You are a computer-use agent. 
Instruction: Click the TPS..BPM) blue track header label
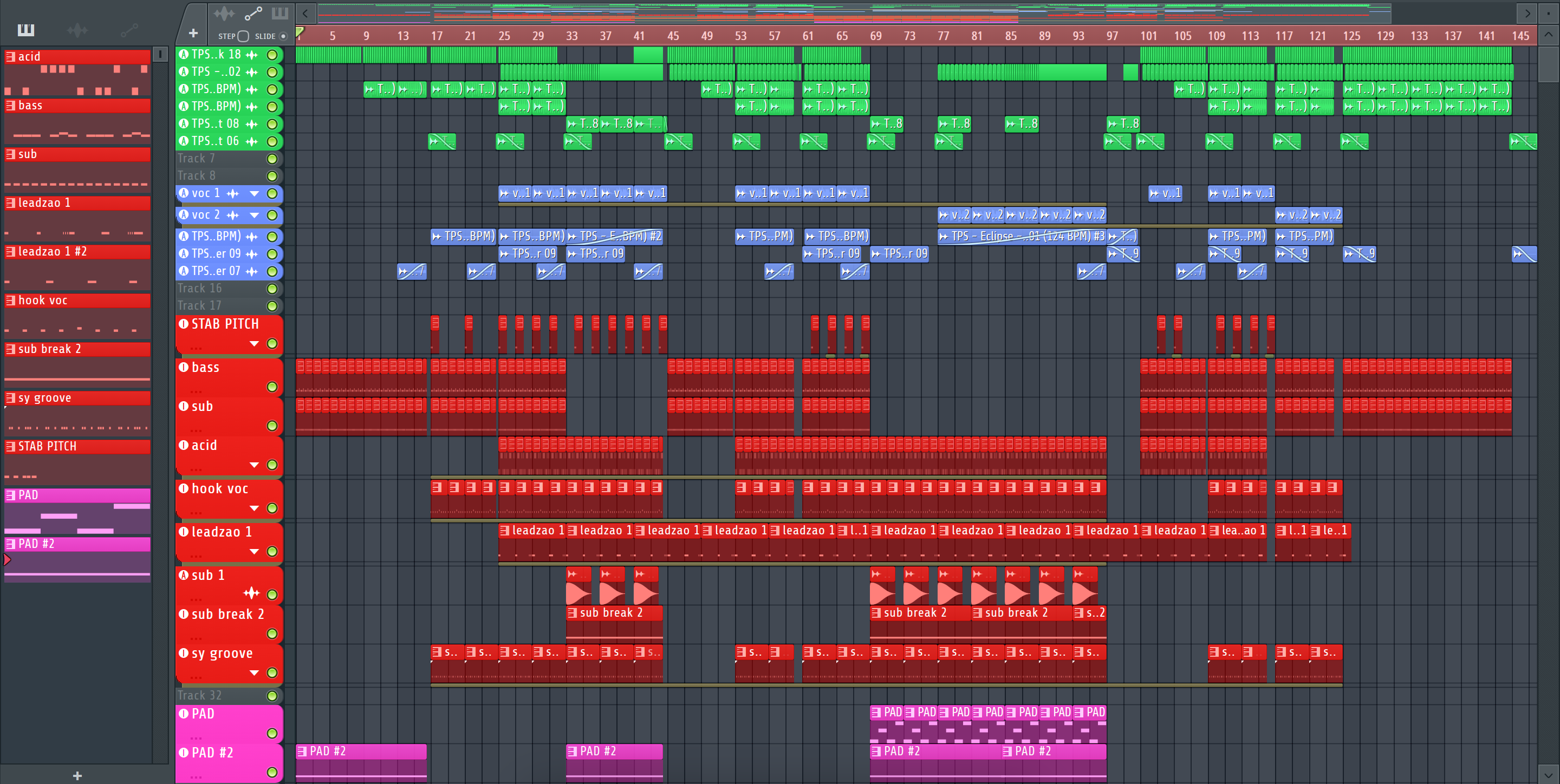[216, 236]
